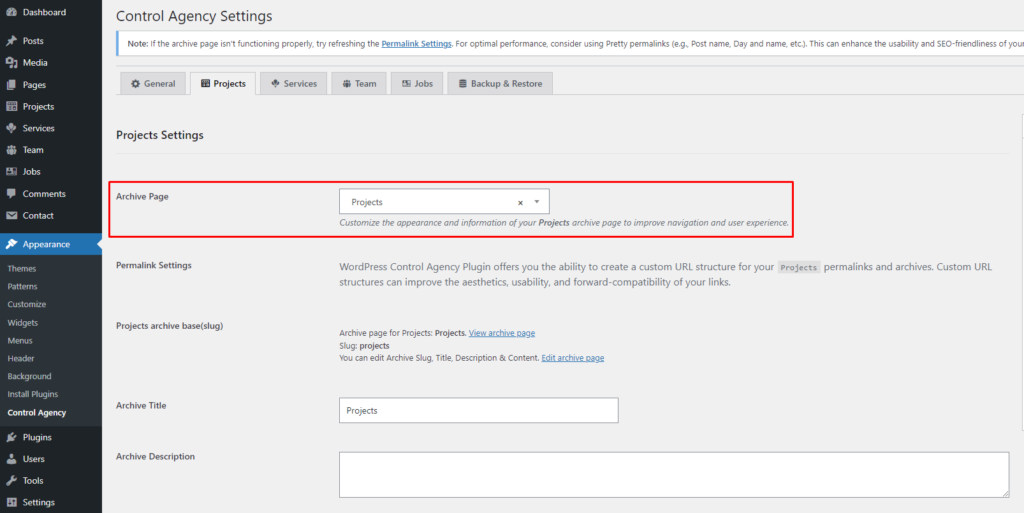Click the Contact envelope icon
Screen dimensions: 1024x513
[11, 215]
